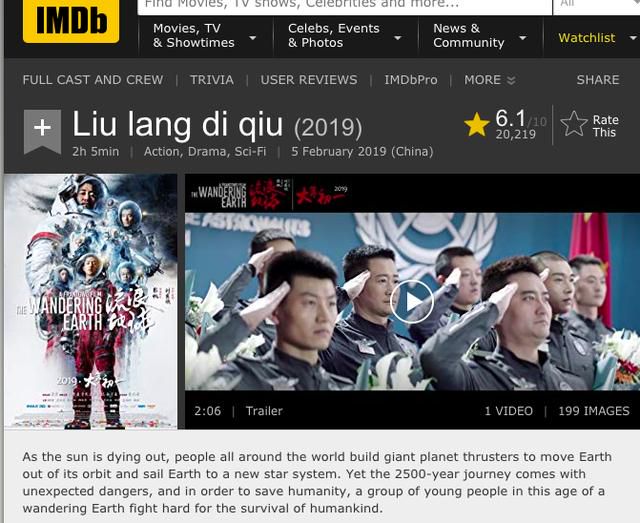The width and height of the screenshot is (640, 523).
Task: Add Liu lang di qiu to watchlist ribbon
Action: pos(42,131)
